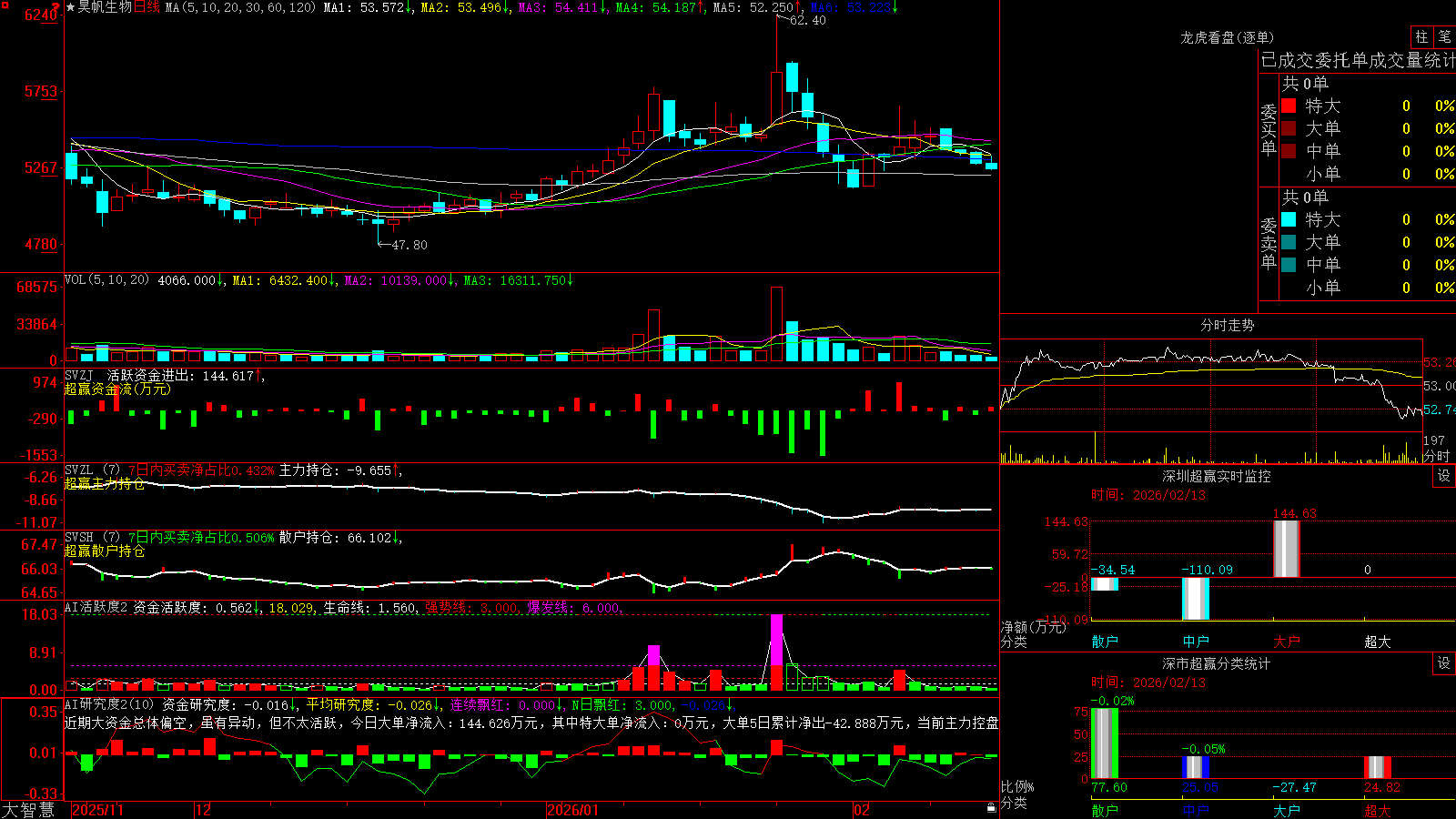Click the cyan 特大 sell-order color swatch
Viewport: 1456px width, 819px height.
(1289, 219)
